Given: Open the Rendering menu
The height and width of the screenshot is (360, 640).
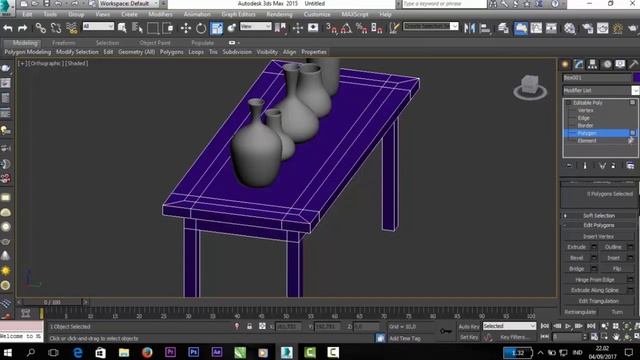Looking at the screenshot, I should [279, 14].
